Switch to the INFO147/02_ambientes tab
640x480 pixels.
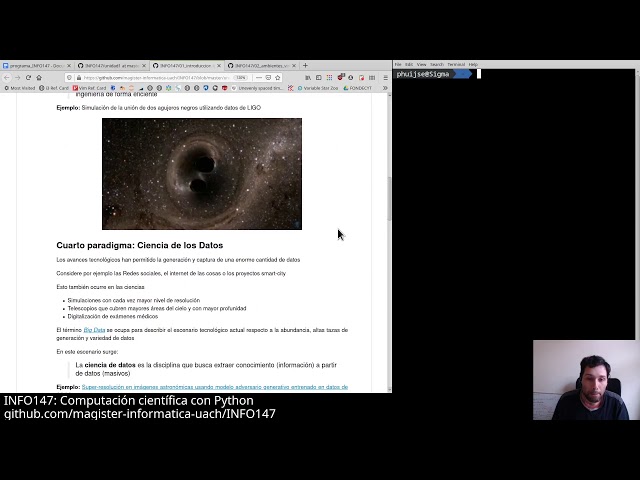[262, 66]
